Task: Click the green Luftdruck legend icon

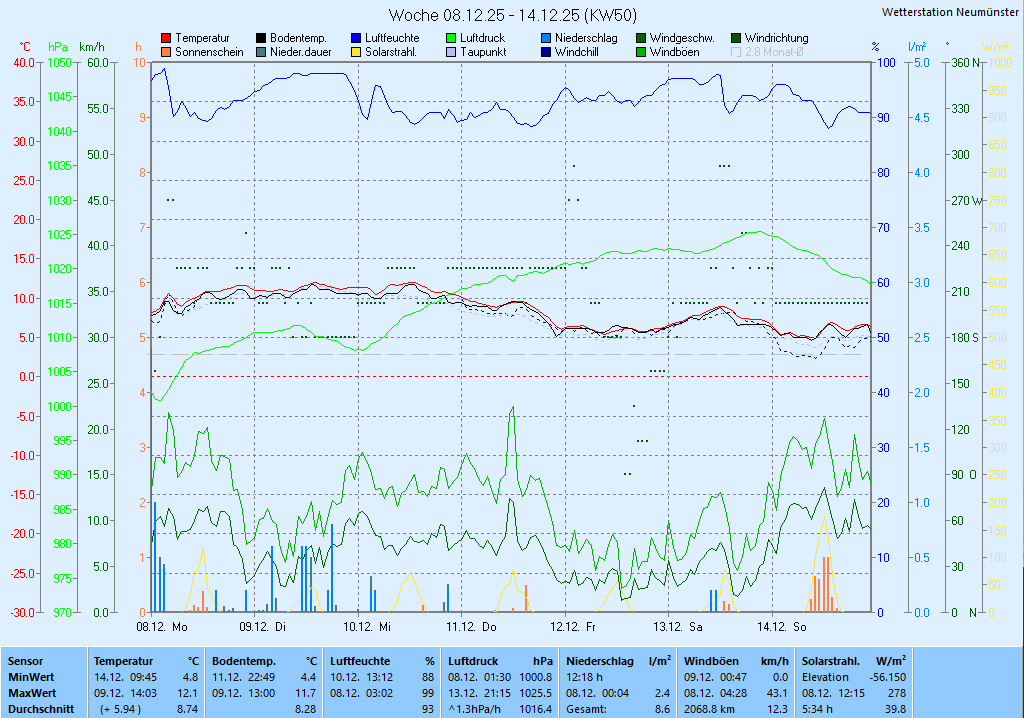Action: pyautogui.click(x=451, y=38)
